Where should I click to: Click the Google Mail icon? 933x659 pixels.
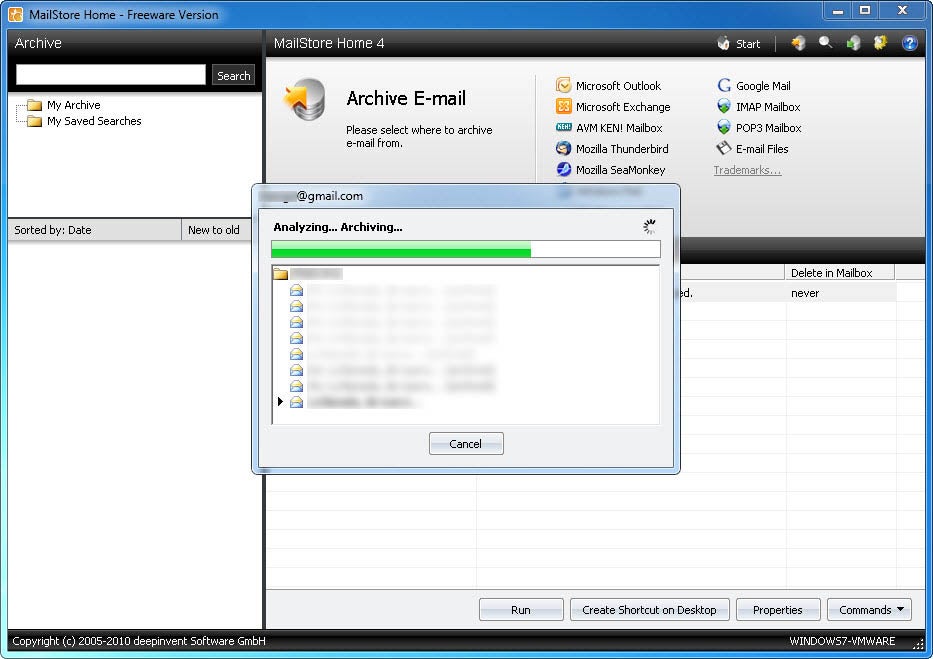pyautogui.click(x=724, y=86)
